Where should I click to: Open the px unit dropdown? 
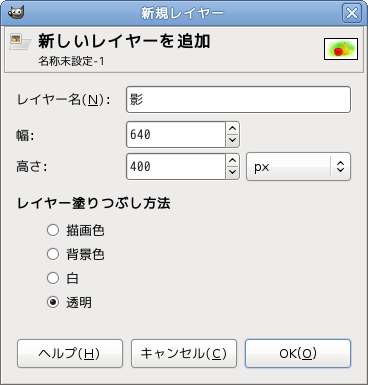click(298, 167)
